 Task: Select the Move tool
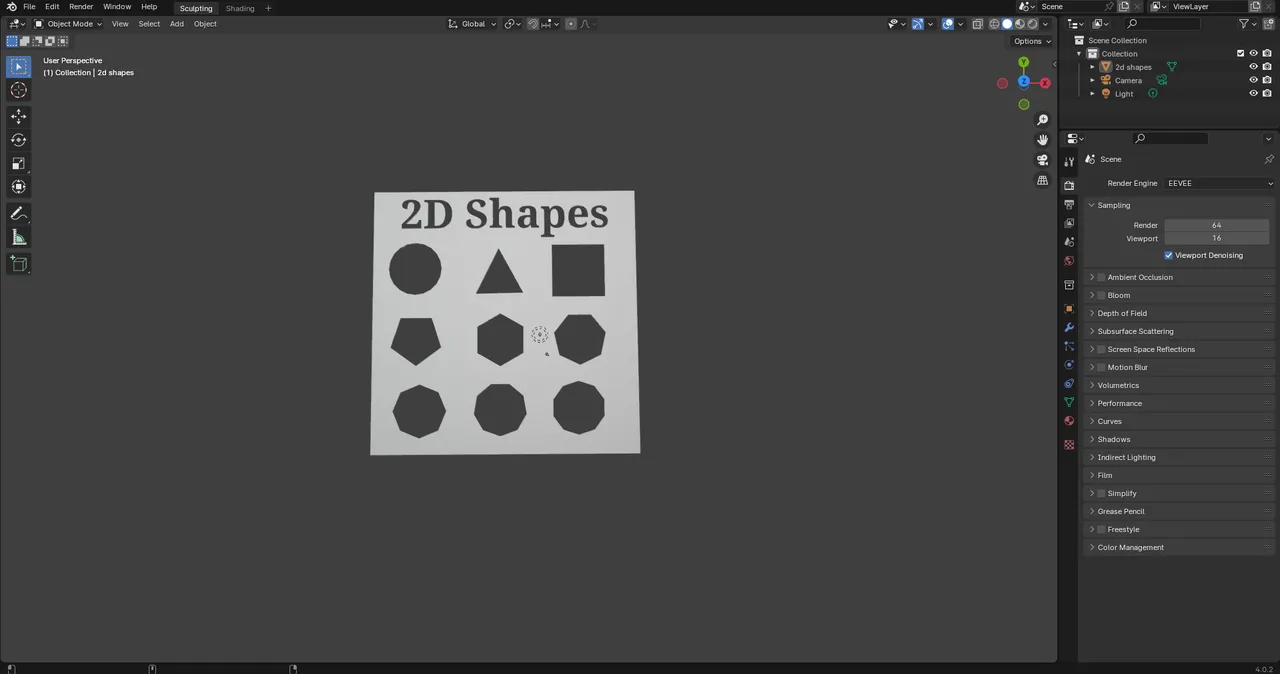18,115
